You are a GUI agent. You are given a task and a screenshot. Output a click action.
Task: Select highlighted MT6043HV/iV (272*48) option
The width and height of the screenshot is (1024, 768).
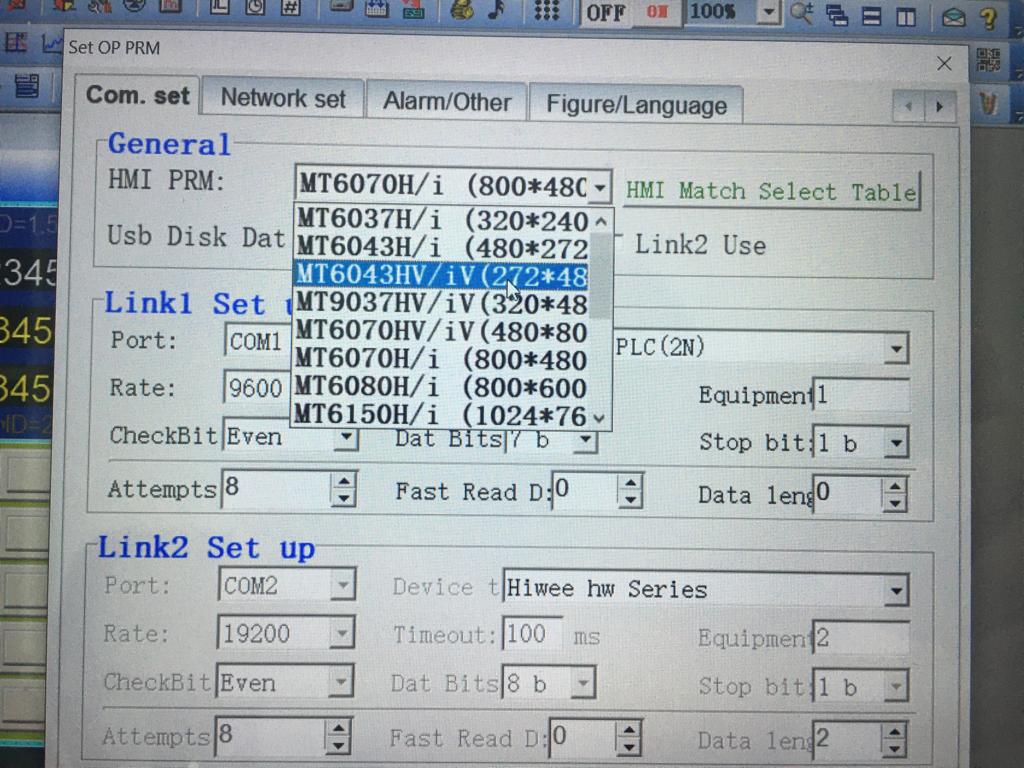442,276
